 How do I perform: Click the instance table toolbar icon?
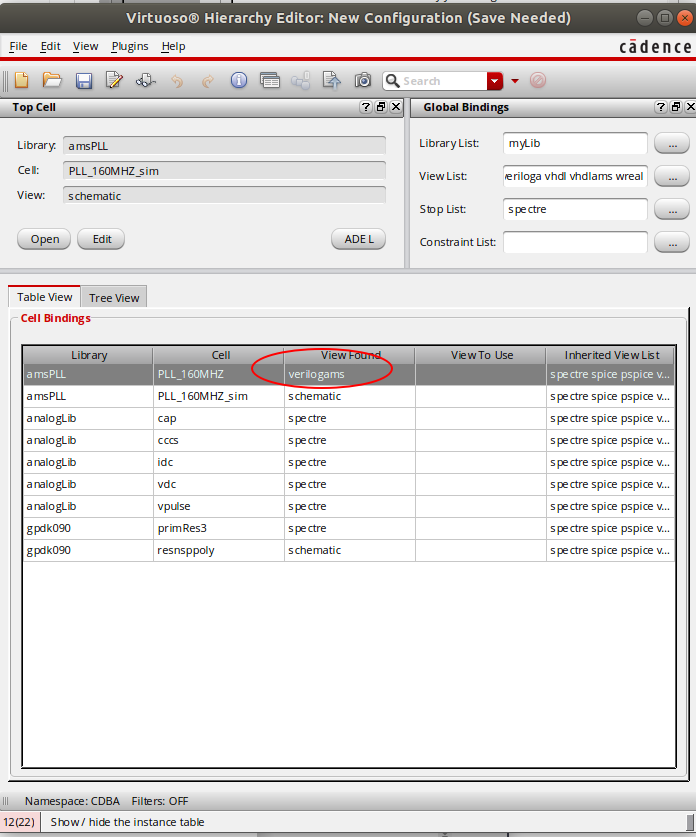(270, 81)
